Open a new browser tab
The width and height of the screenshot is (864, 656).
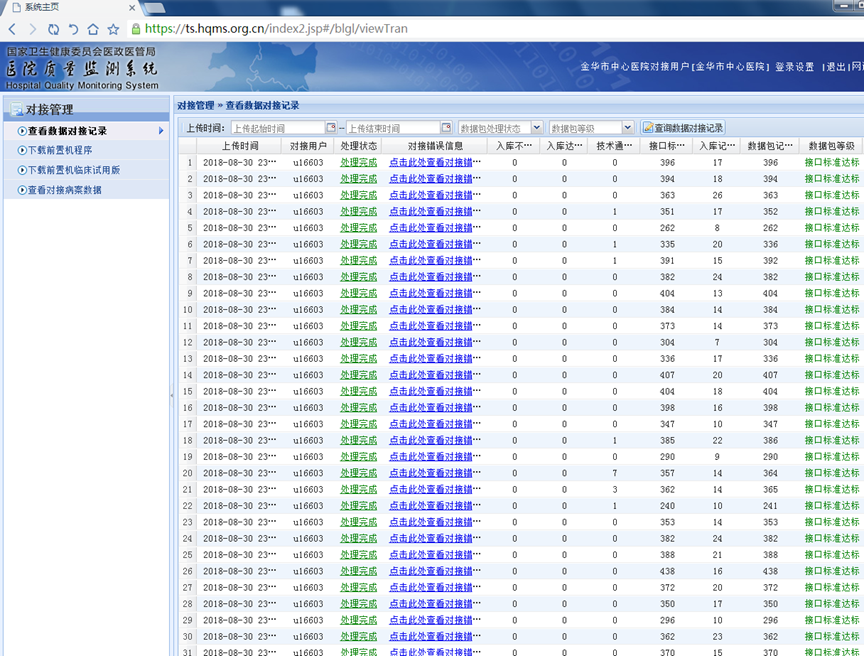click(x=154, y=8)
